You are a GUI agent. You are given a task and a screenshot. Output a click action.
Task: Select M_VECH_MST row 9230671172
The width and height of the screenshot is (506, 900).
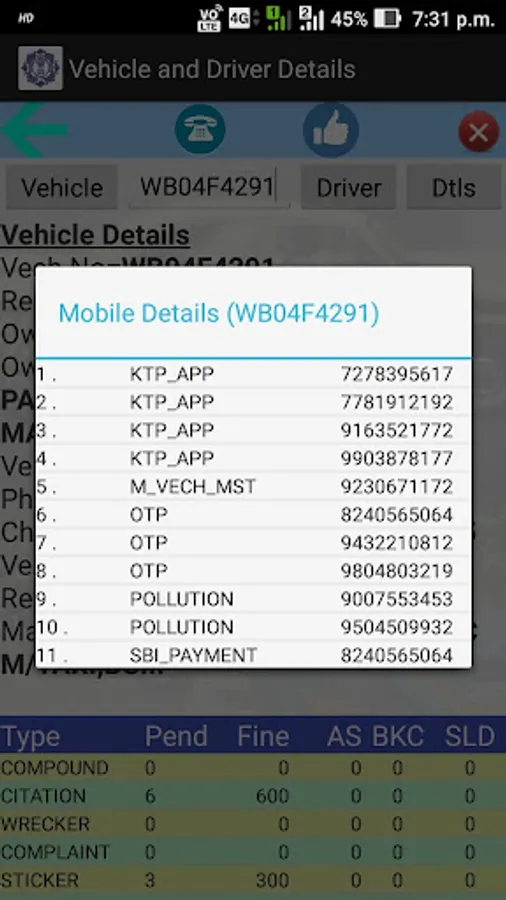[253, 487]
